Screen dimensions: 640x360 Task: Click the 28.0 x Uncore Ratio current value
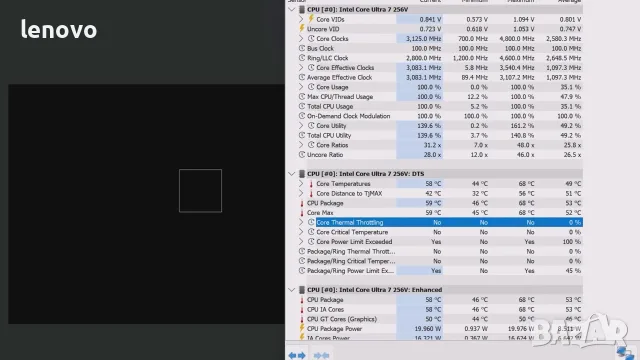pos(432,155)
